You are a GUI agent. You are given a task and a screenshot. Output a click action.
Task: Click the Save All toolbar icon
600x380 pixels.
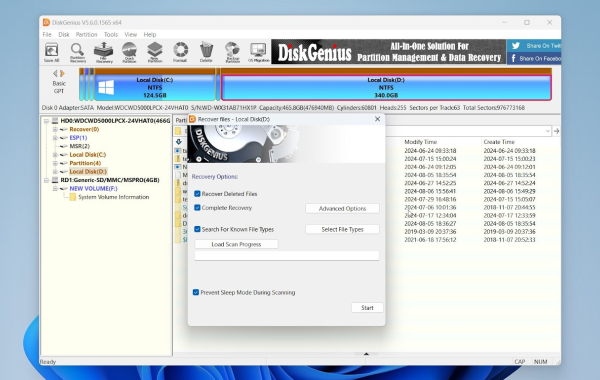click(51, 52)
